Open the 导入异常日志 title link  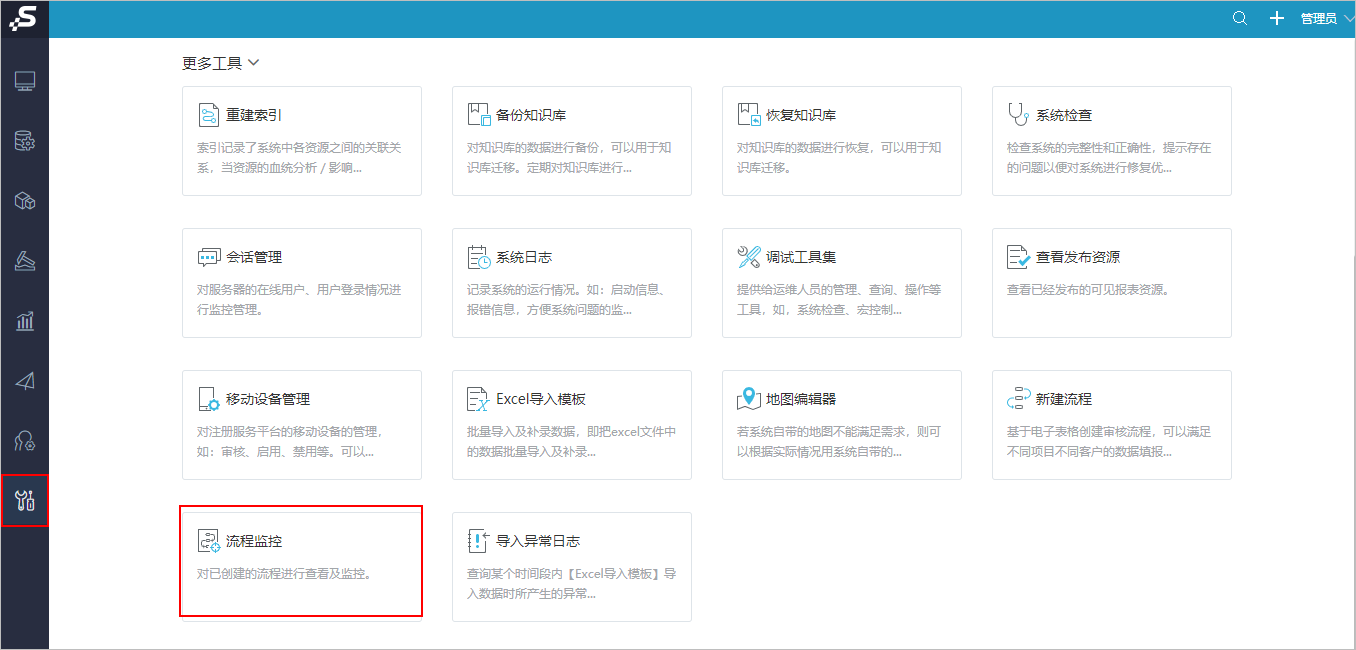tap(538, 541)
